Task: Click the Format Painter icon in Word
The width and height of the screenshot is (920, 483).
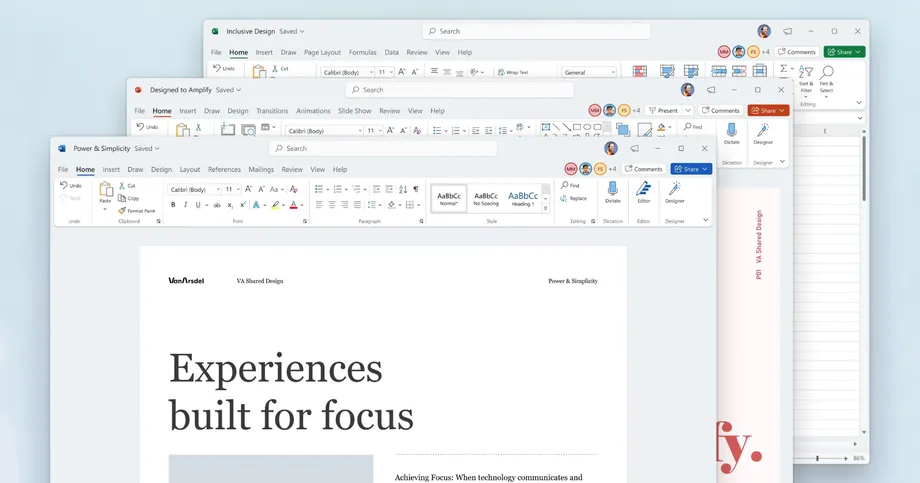Action: coord(122,211)
